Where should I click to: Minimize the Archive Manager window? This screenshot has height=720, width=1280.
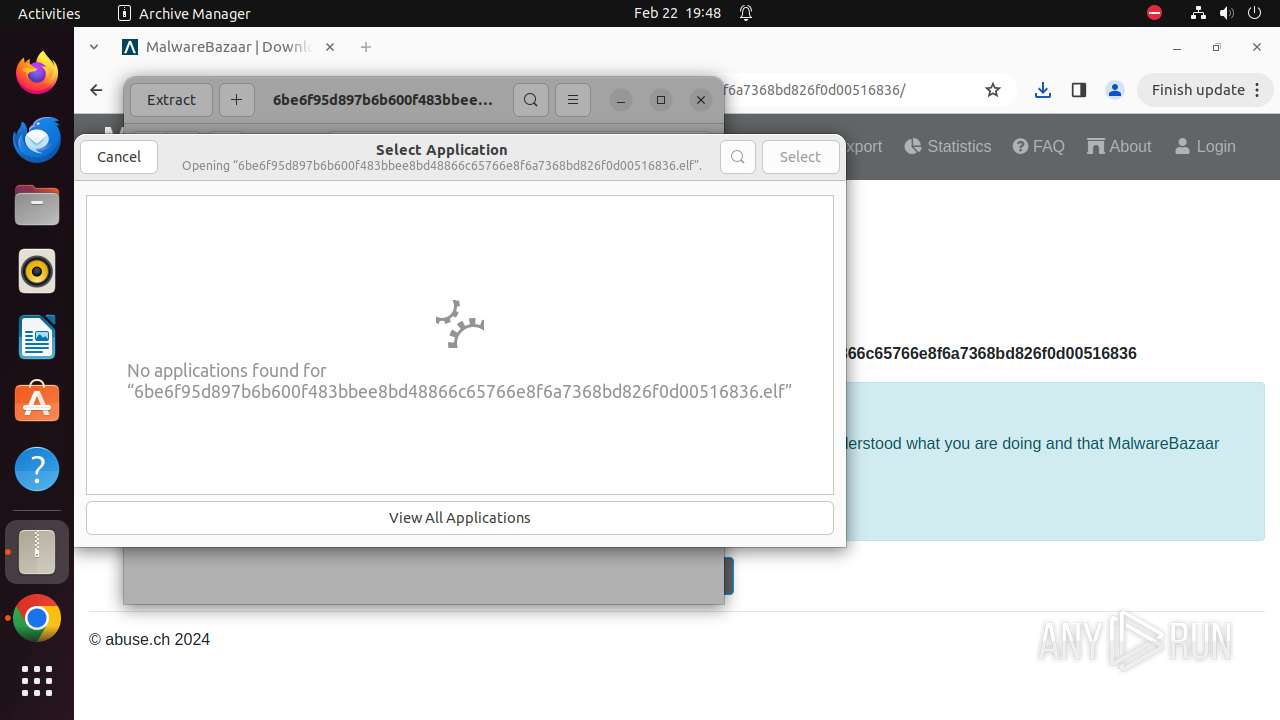pos(621,100)
